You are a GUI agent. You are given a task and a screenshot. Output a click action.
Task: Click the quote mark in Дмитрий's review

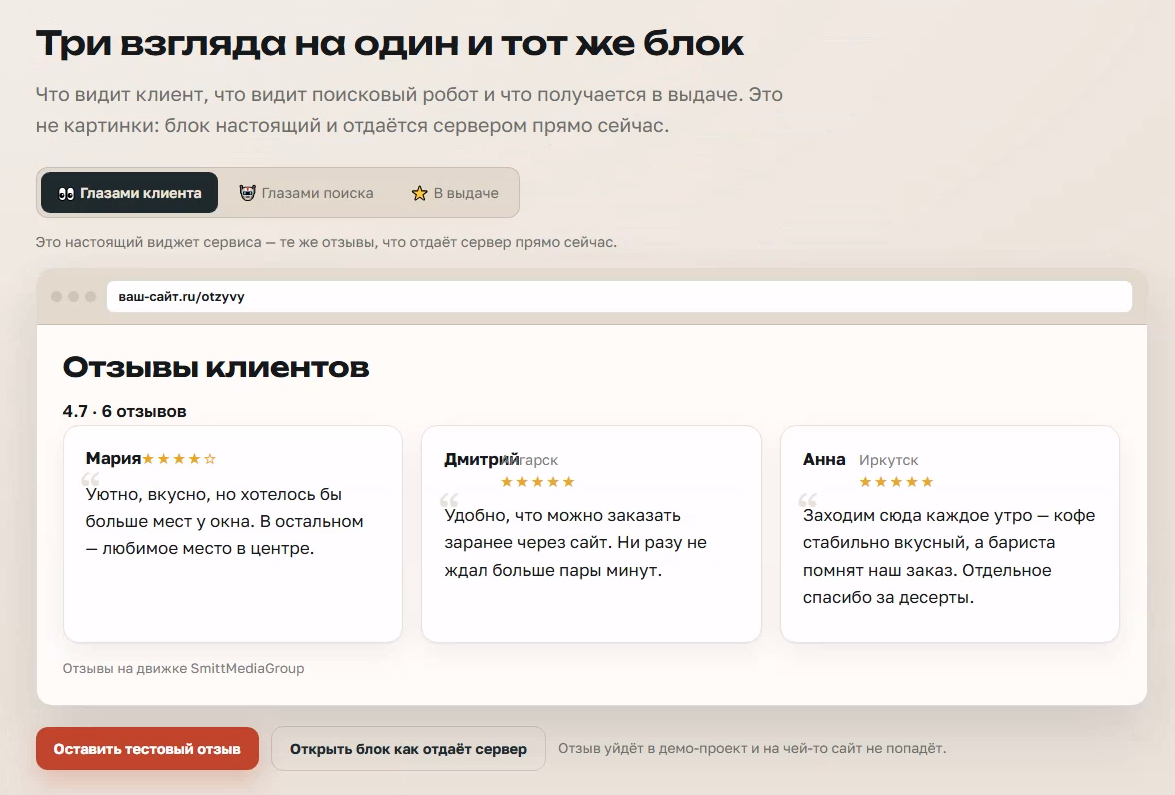(x=449, y=500)
